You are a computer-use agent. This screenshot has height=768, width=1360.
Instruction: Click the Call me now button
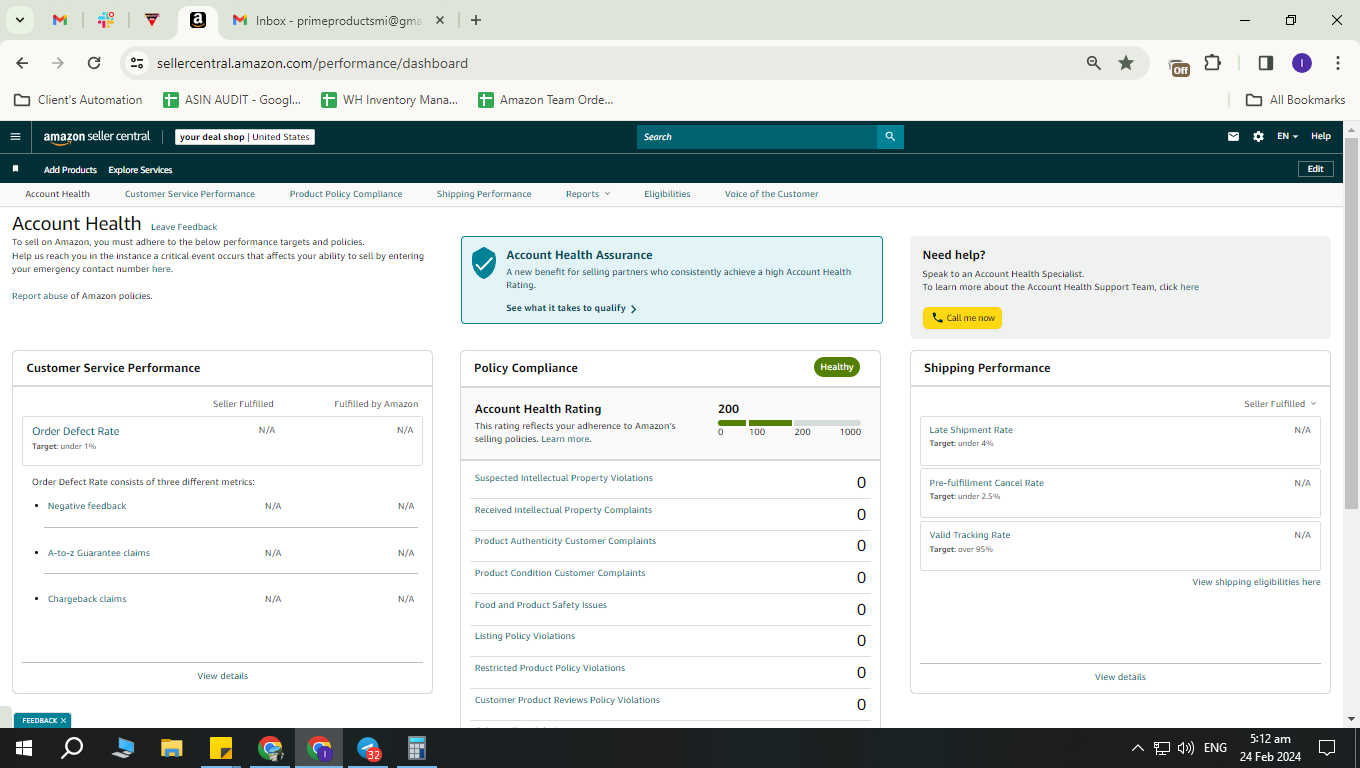pyautogui.click(x=962, y=318)
